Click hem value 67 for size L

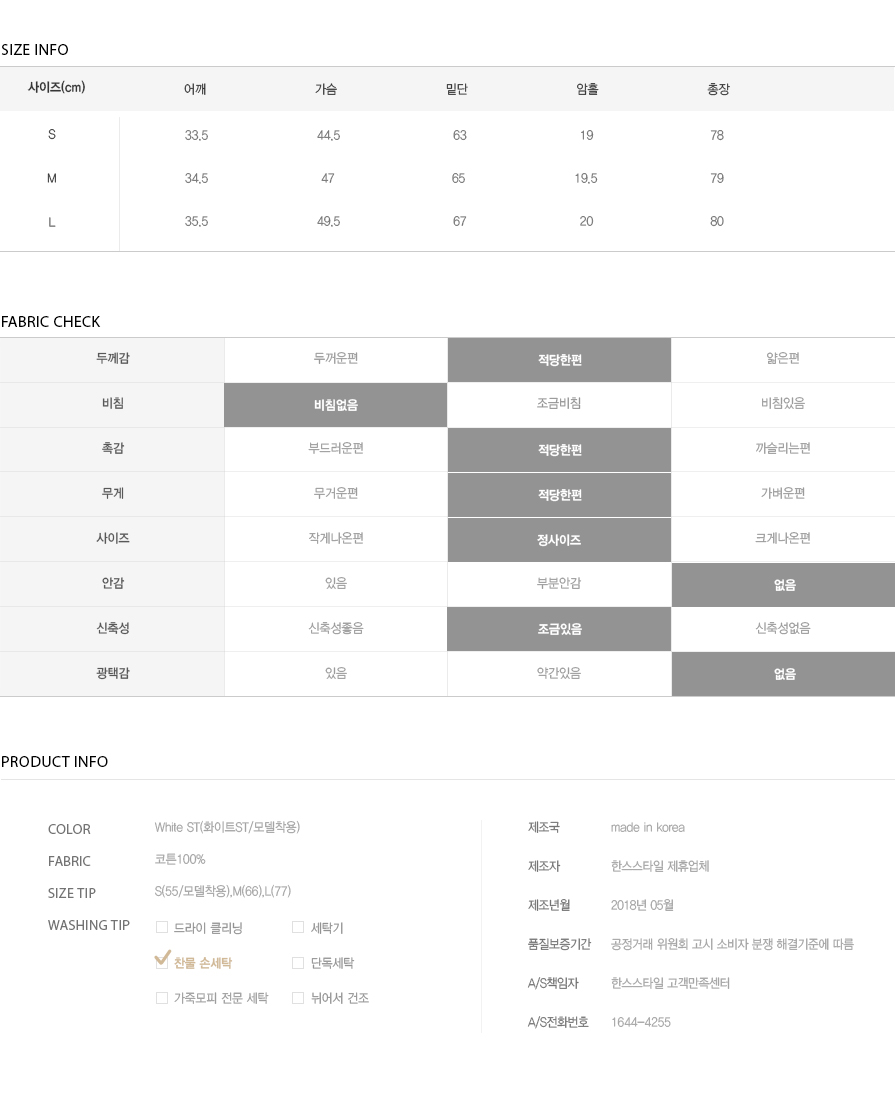click(459, 221)
